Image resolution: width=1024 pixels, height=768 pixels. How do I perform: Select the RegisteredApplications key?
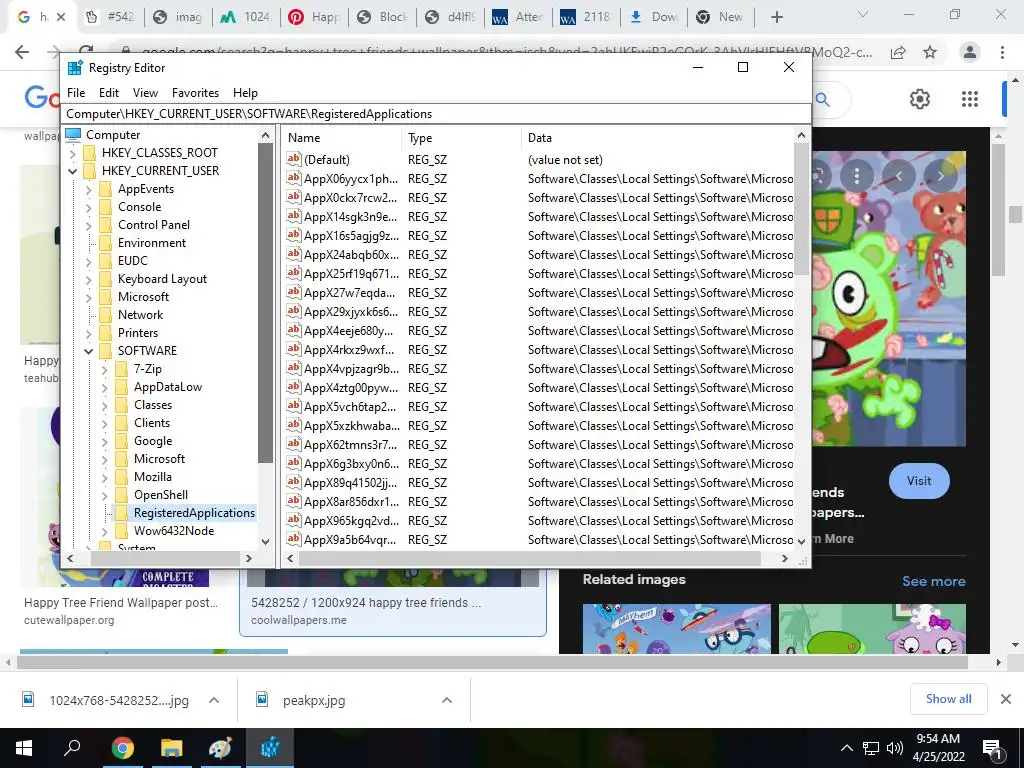click(x=194, y=513)
